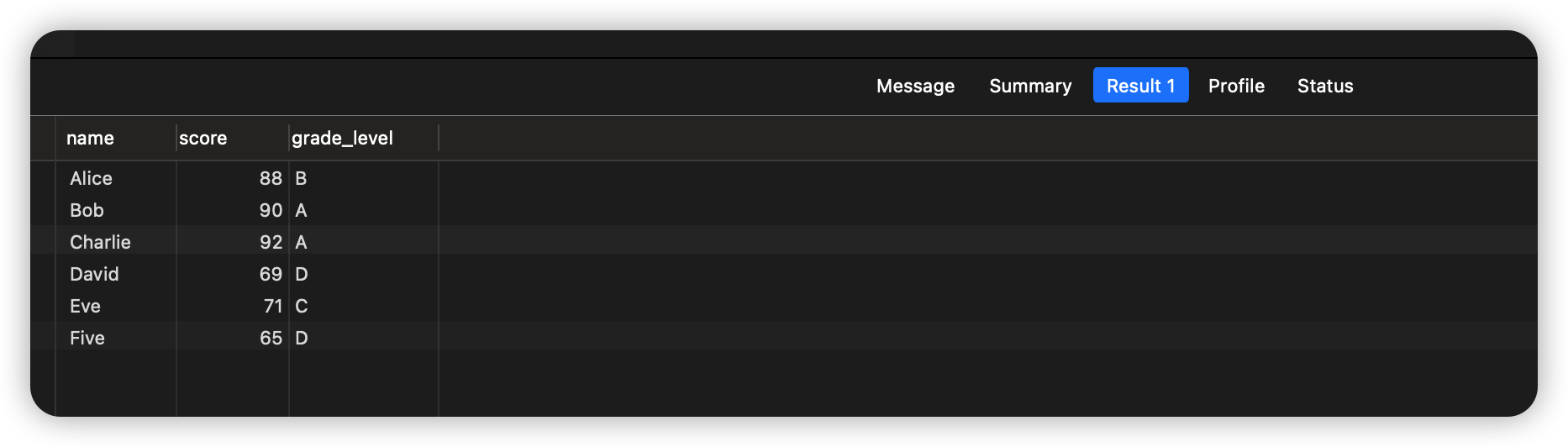Click the name column header
1568x447 pixels.
click(x=91, y=138)
